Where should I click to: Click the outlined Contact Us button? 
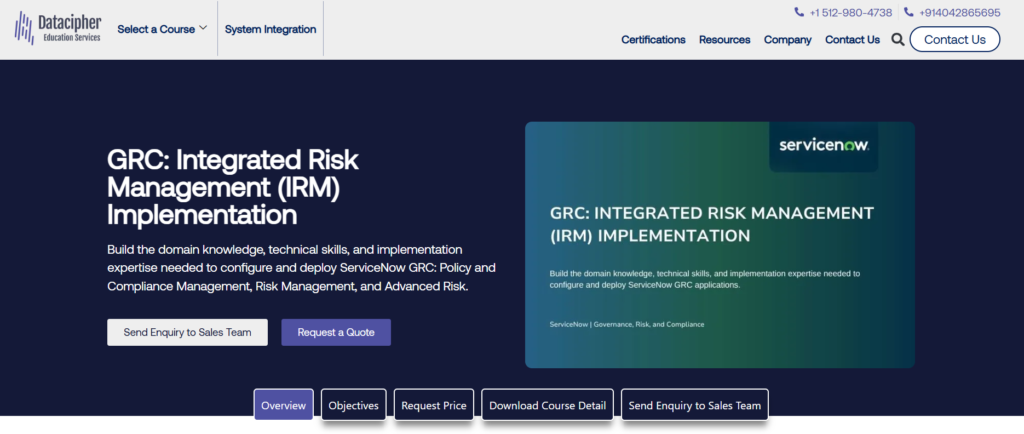tap(954, 39)
